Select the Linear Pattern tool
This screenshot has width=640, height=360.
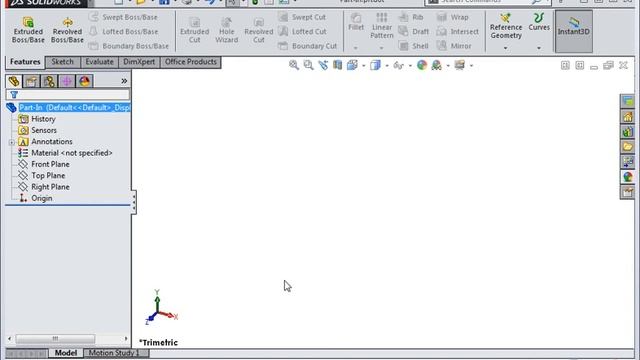(x=382, y=25)
